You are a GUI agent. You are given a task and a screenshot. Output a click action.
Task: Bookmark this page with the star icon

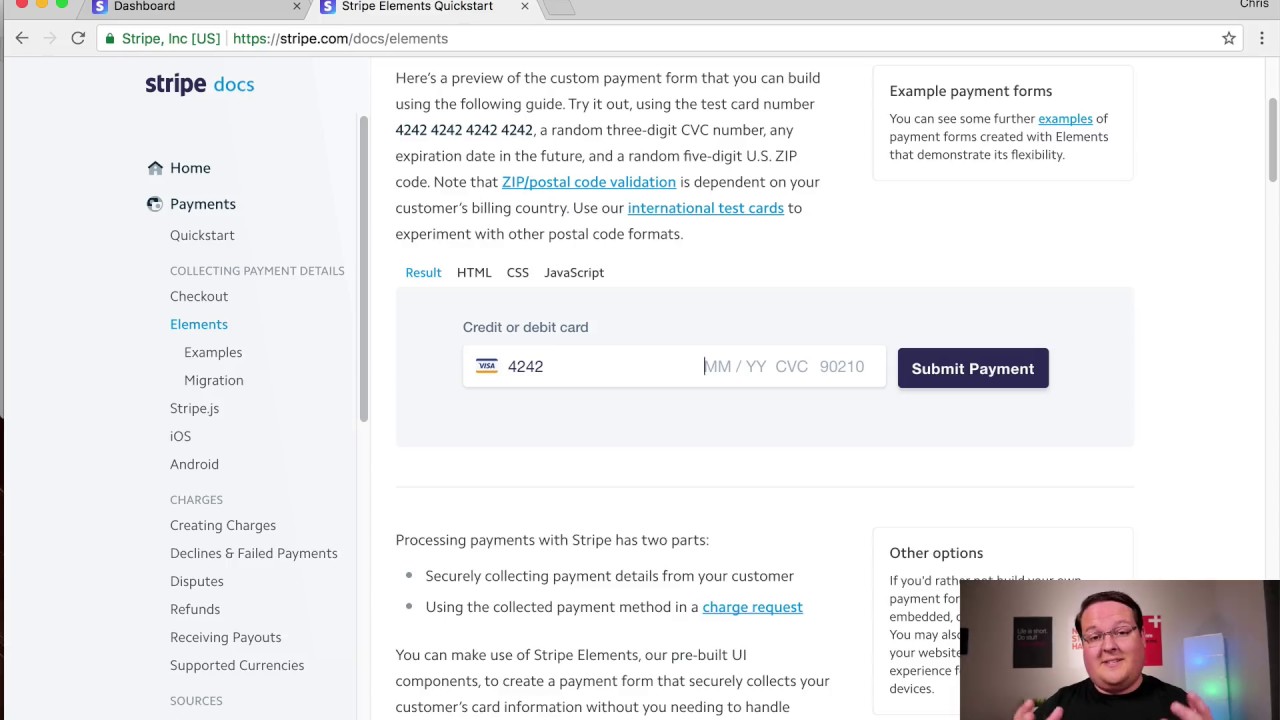point(1229,38)
